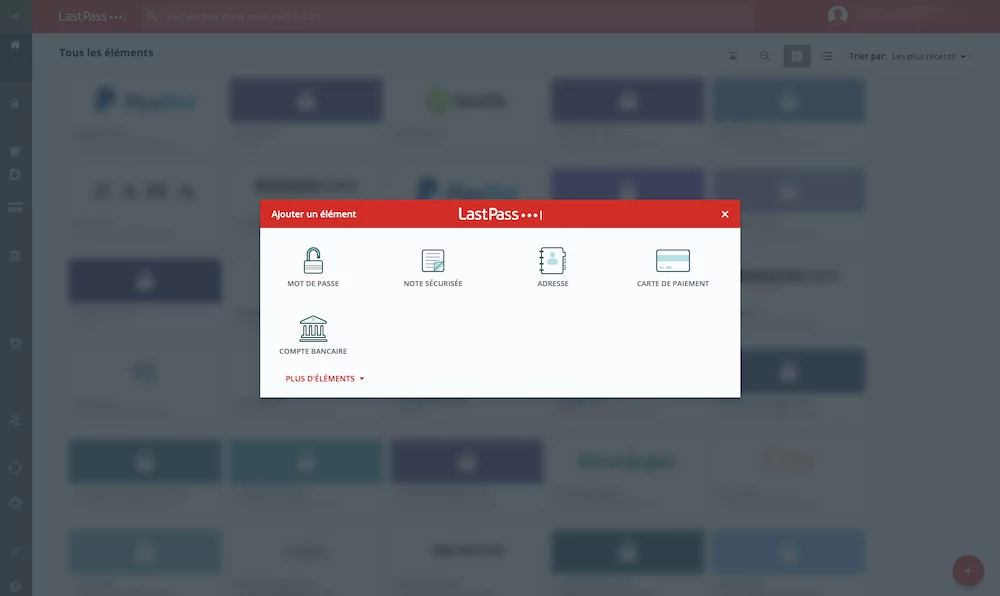
Task: Click the search field in the vault header
Action: (446, 17)
